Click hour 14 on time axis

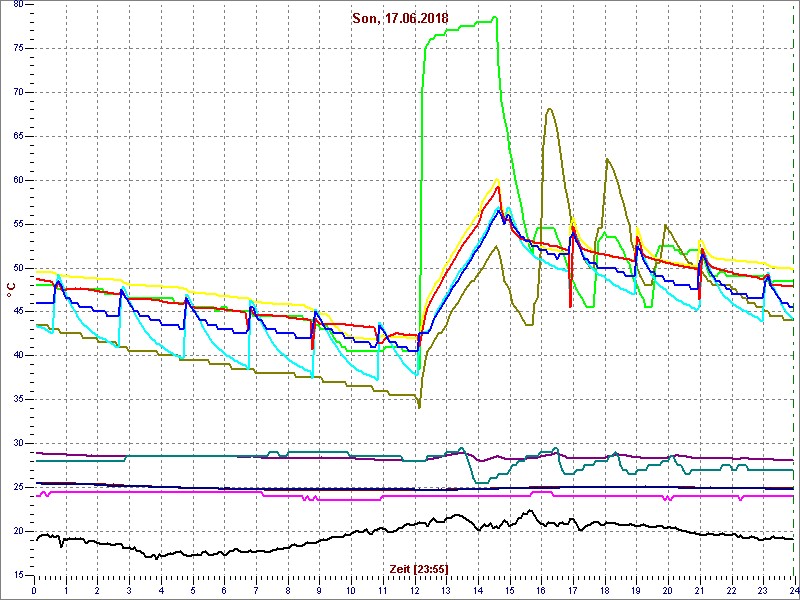pyautogui.click(x=478, y=590)
